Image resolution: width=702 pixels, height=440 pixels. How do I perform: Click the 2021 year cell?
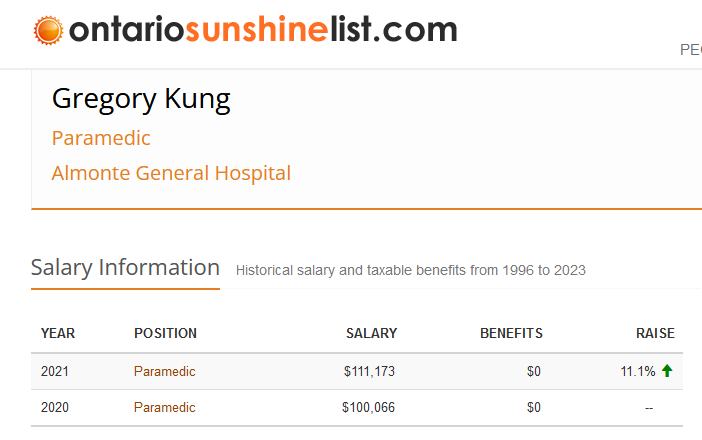click(56, 371)
